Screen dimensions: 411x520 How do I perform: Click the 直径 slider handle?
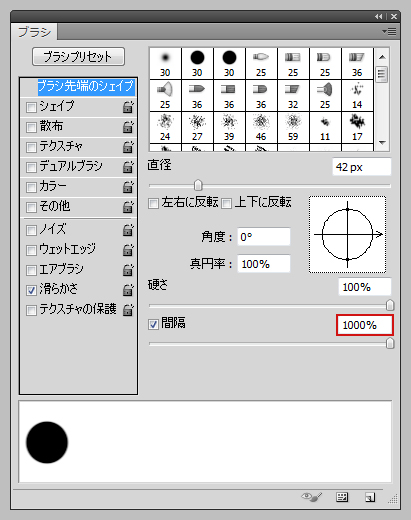[198, 185]
